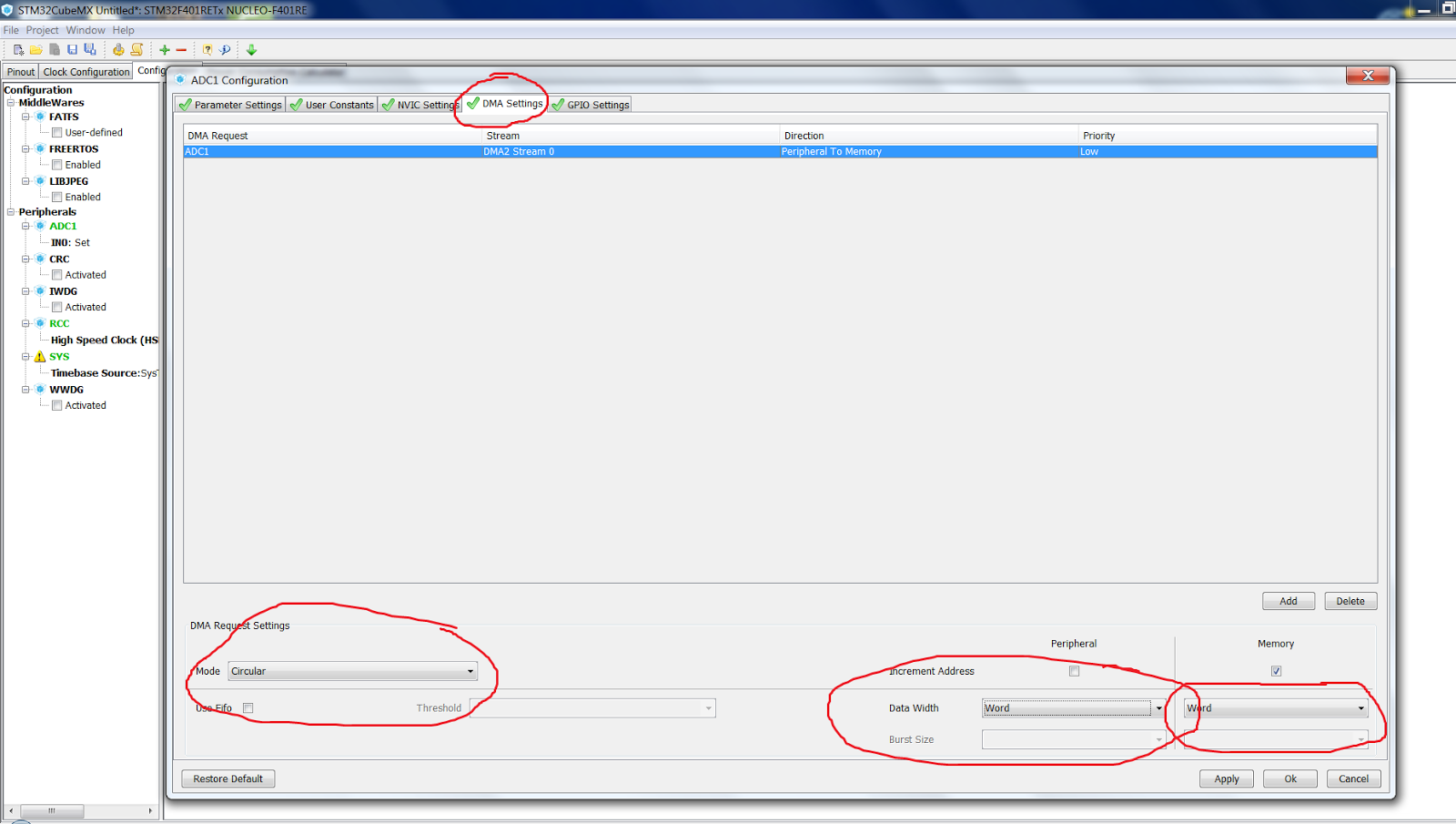This screenshot has width=1456, height=824.
Task: Click the grayed-out document toolbar icon
Action: (x=55, y=50)
